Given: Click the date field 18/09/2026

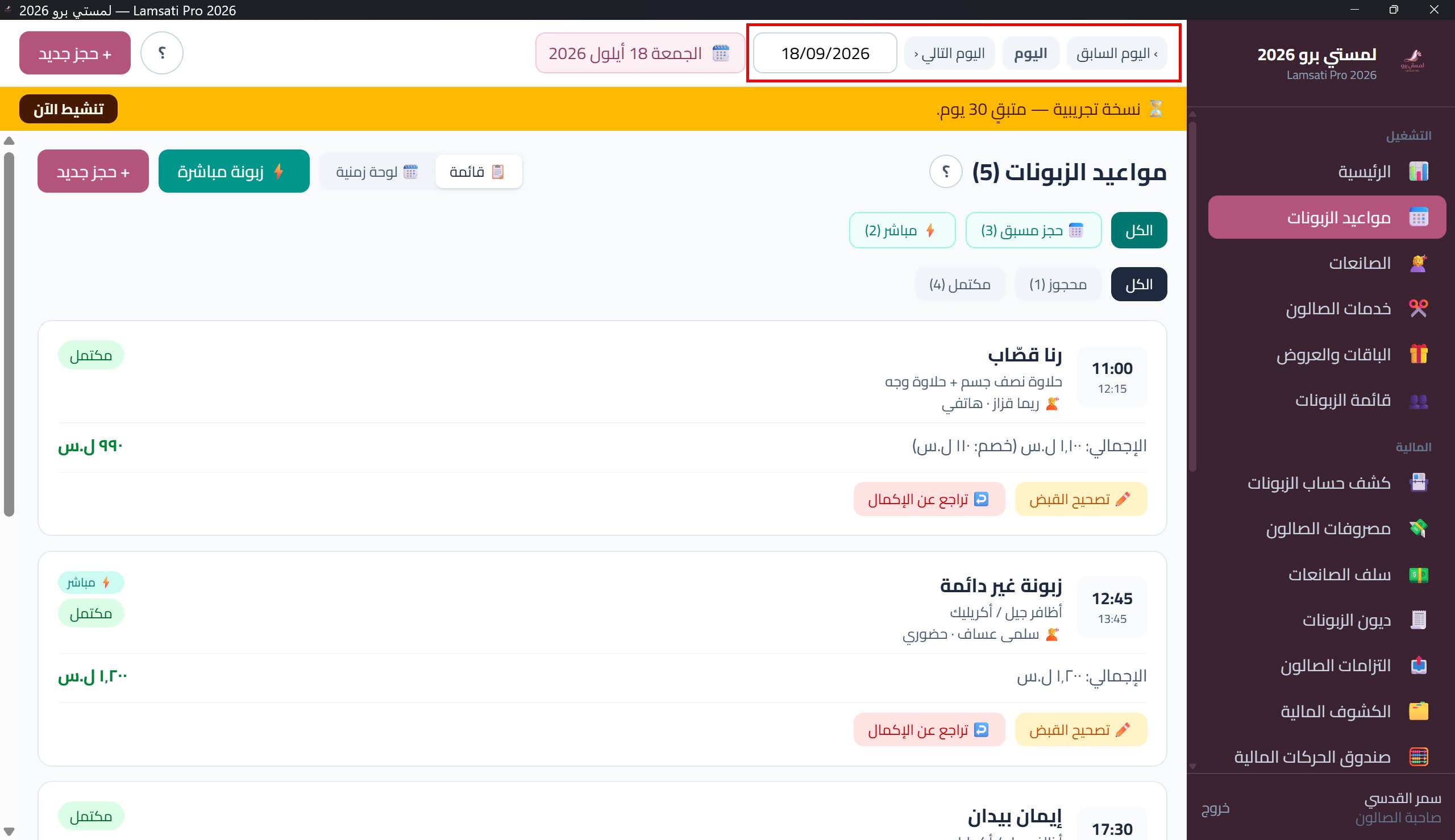Looking at the screenshot, I should click(825, 53).
